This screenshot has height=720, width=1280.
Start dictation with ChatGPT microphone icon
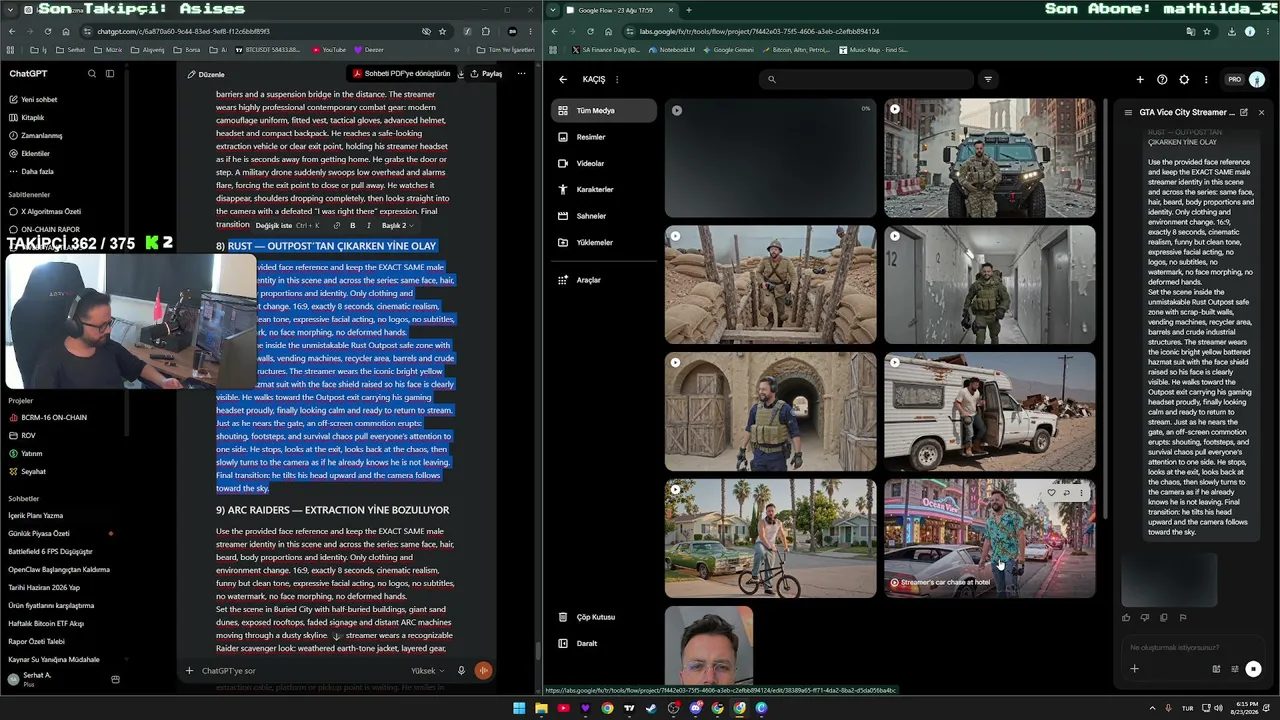pyautogui.click(x=461, y=671)
